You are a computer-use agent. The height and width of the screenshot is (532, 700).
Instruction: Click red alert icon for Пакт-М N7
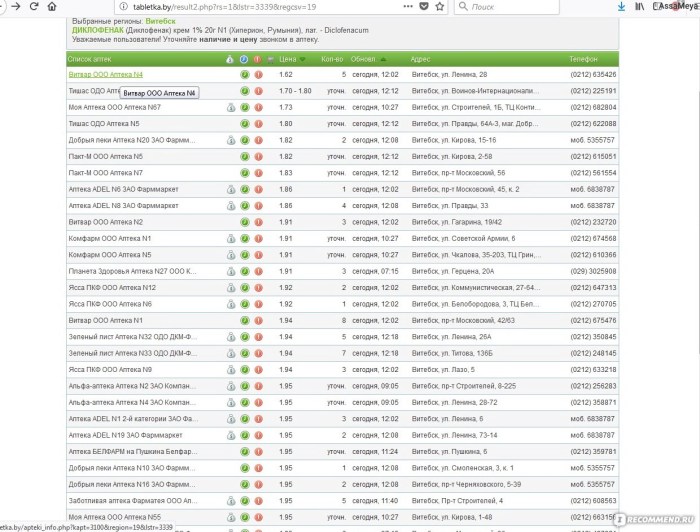click(258, 173)
